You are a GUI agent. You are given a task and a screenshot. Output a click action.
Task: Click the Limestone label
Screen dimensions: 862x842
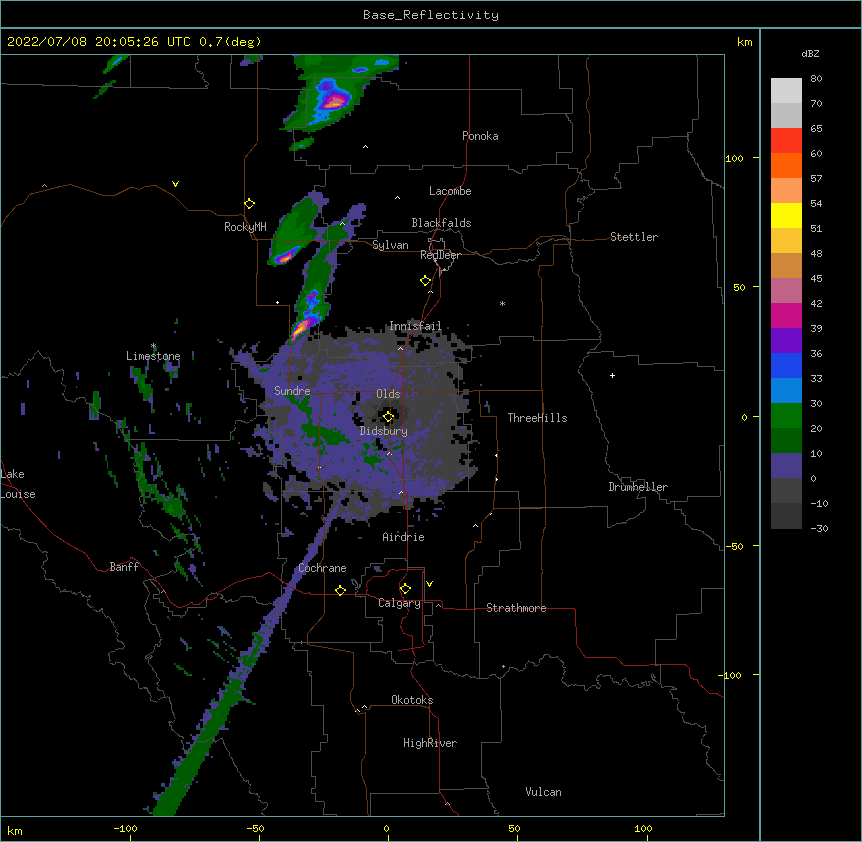(153, 356)
